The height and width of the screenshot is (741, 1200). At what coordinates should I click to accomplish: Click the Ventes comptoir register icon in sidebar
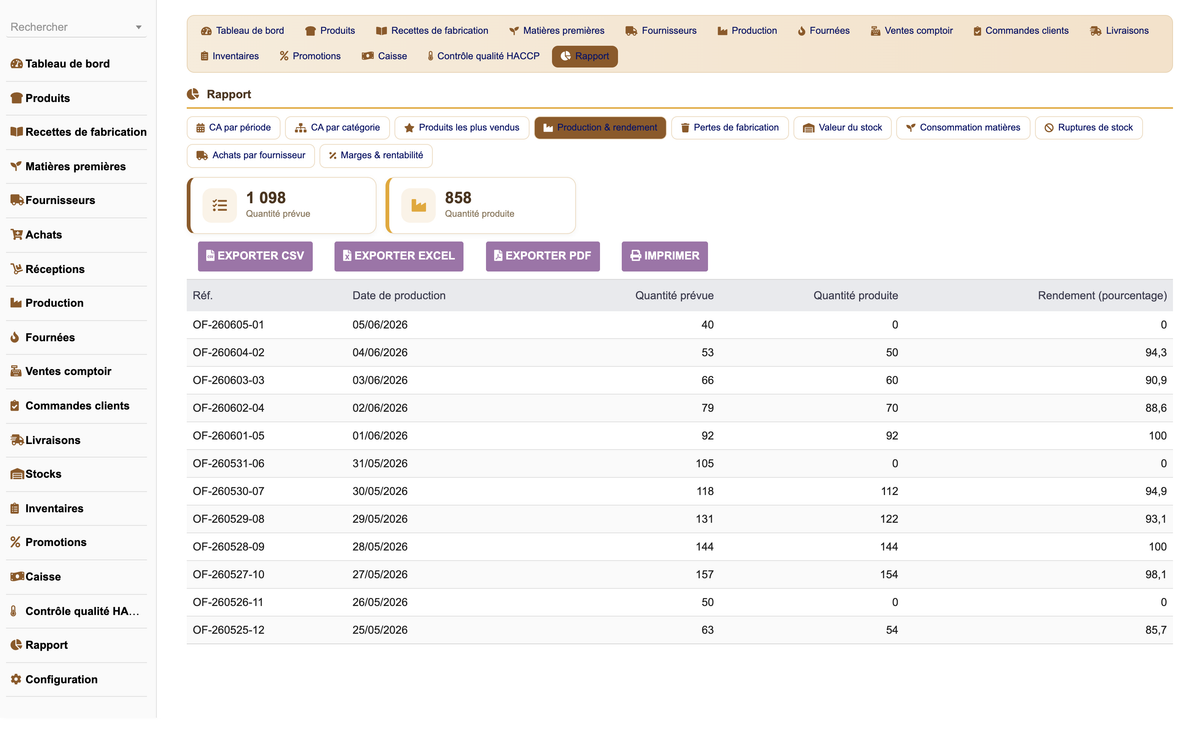tap(16, 371)
